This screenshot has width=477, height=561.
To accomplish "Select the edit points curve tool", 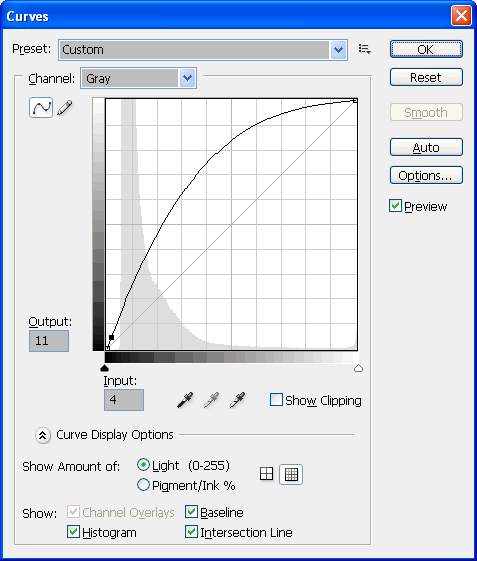I will tap(41, 108).
